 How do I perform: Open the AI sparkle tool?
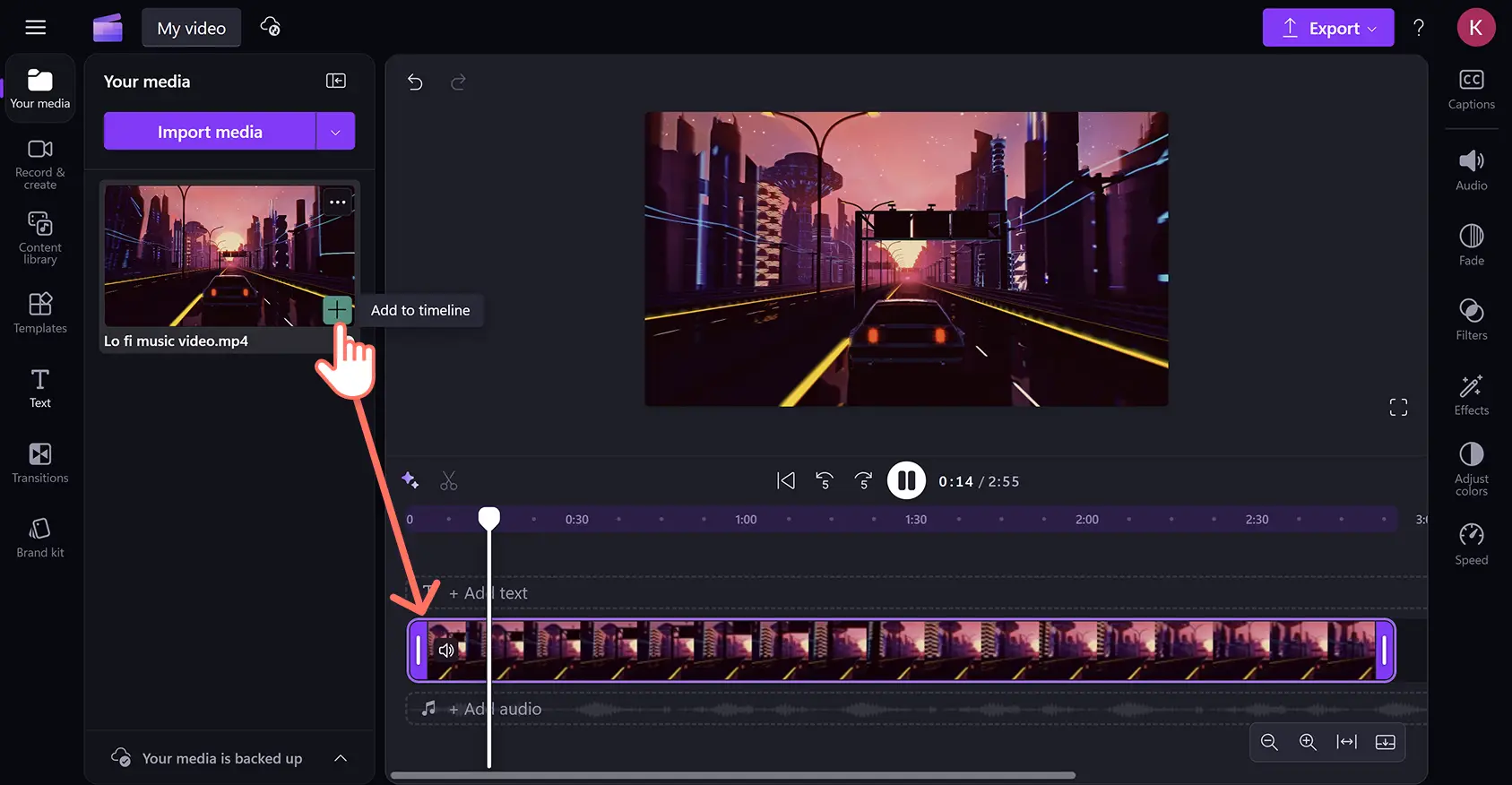point(410,480)
